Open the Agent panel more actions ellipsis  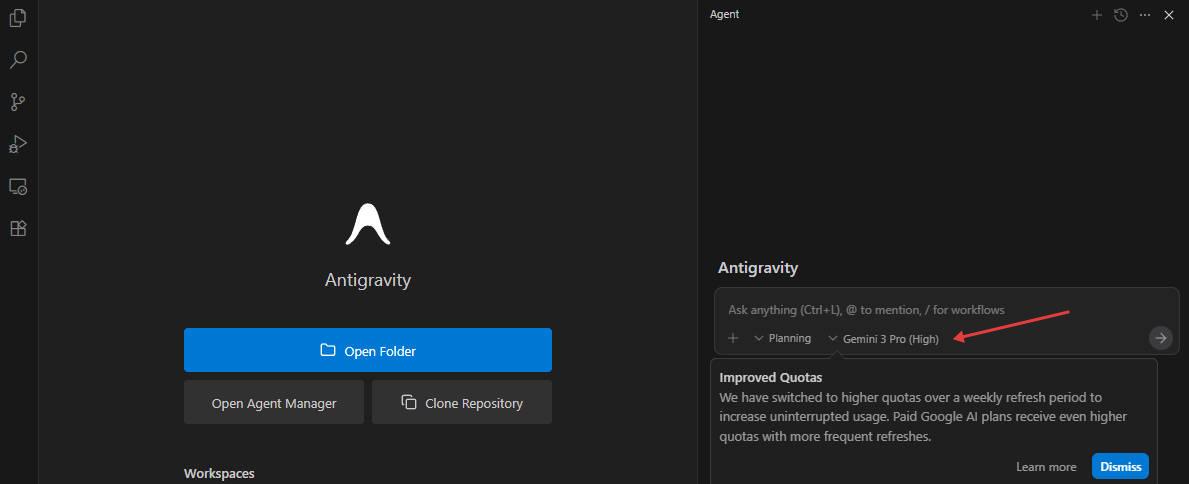1145,15
